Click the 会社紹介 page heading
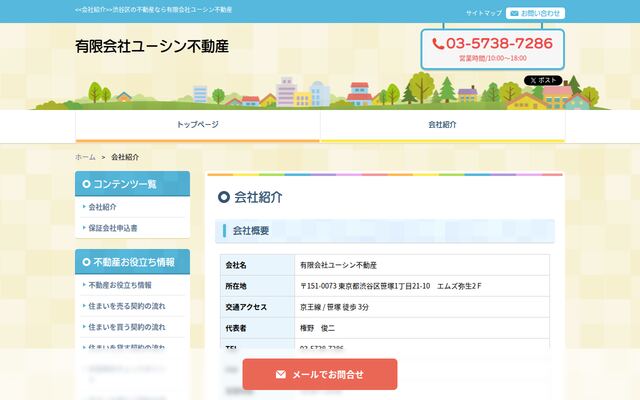 [258, 197]
